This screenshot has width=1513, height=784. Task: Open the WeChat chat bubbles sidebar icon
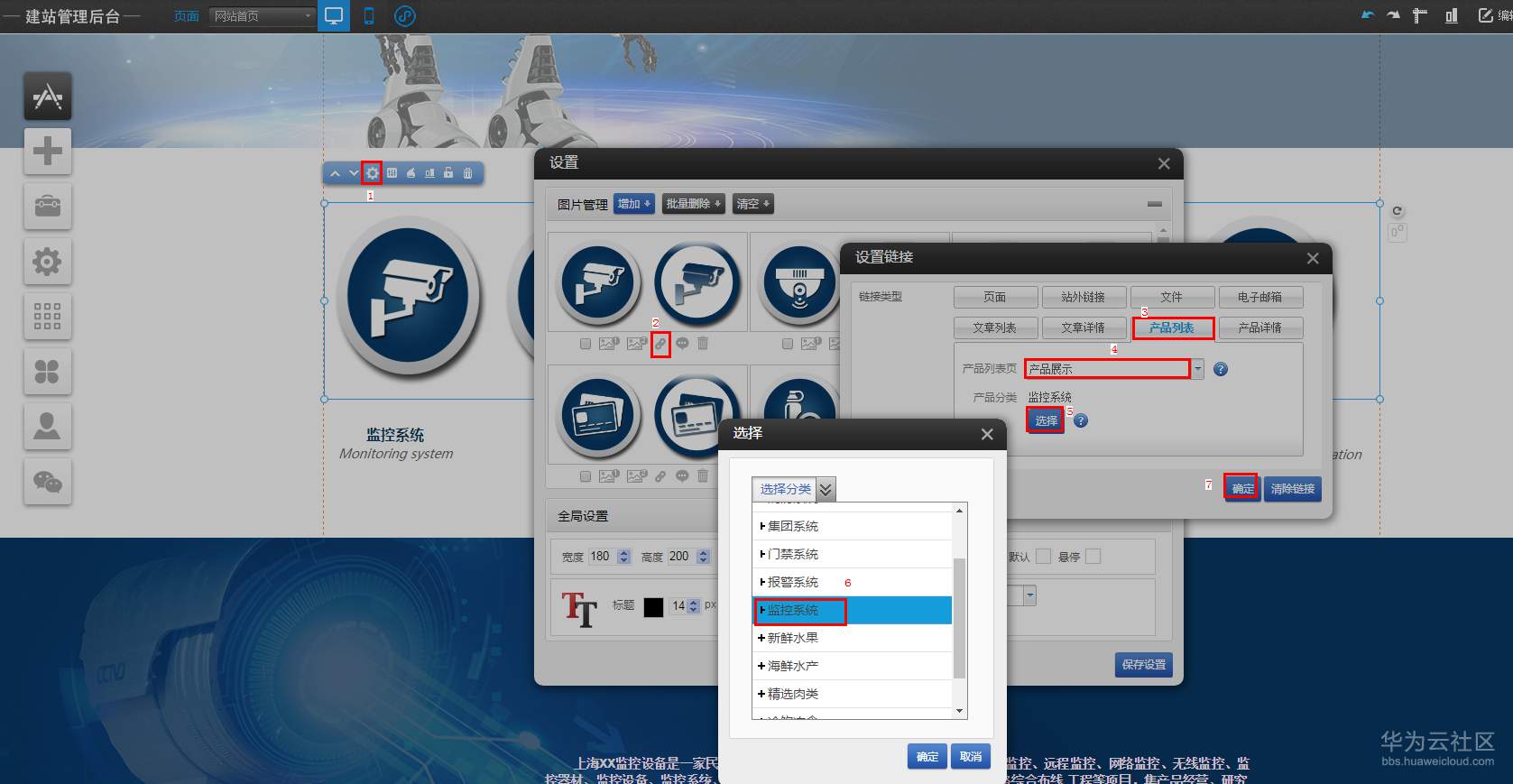(x=48, y=482)
